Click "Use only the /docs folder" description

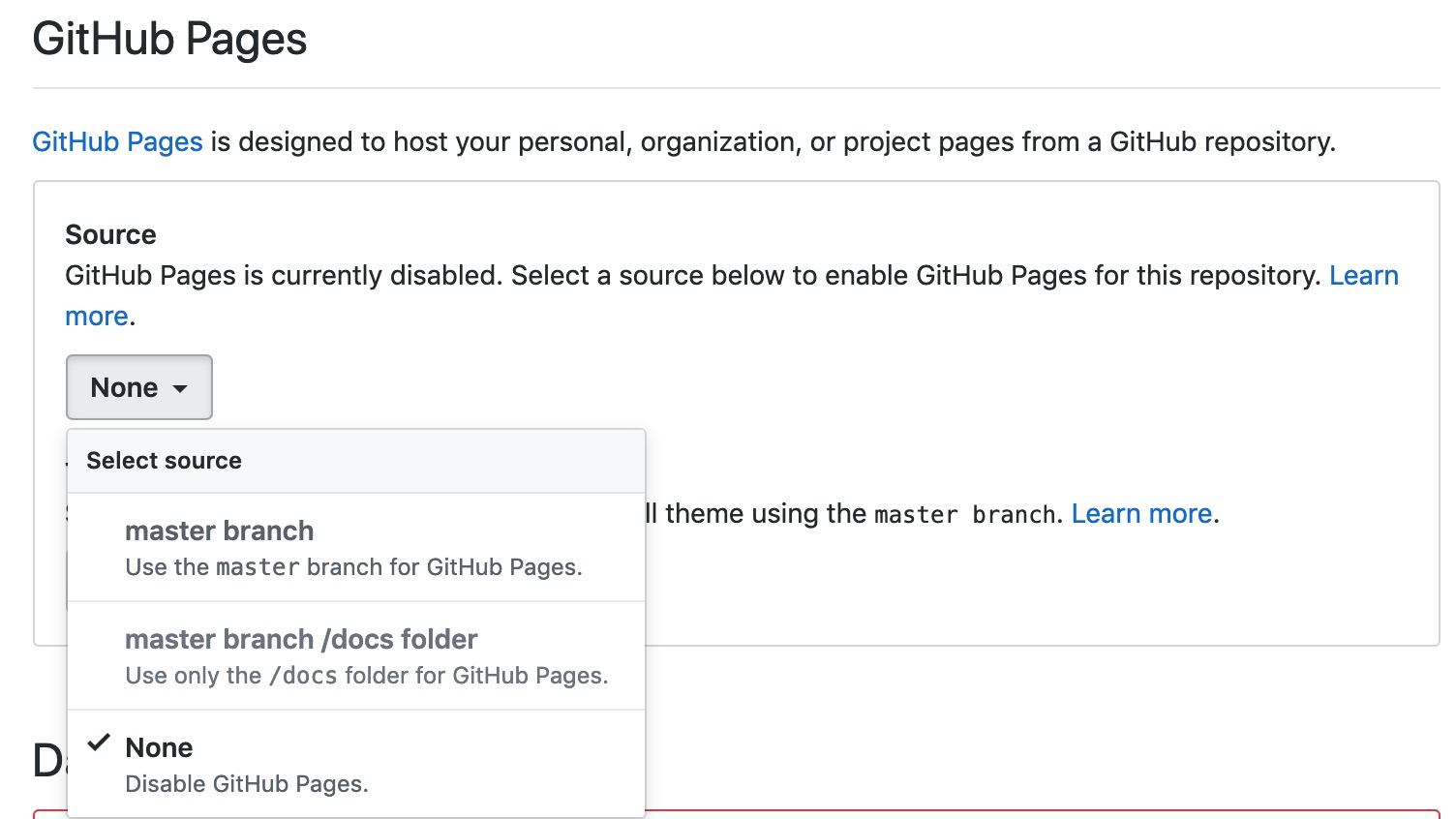pyautogui.click(x=366, y=676)
